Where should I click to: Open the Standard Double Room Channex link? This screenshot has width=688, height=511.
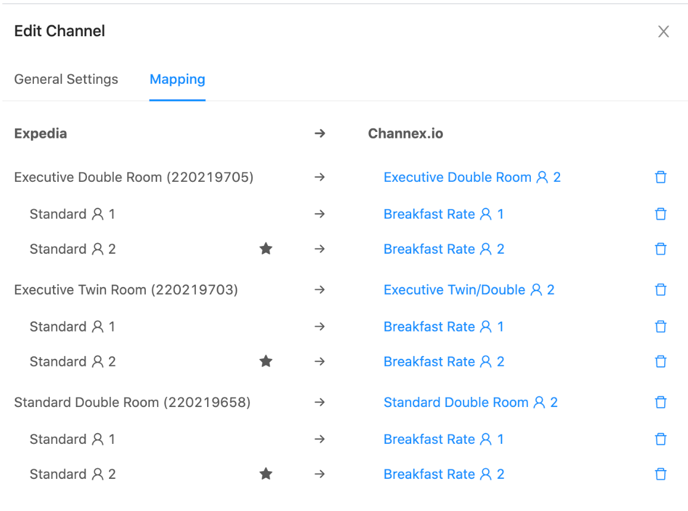click(x=470, y=402)
